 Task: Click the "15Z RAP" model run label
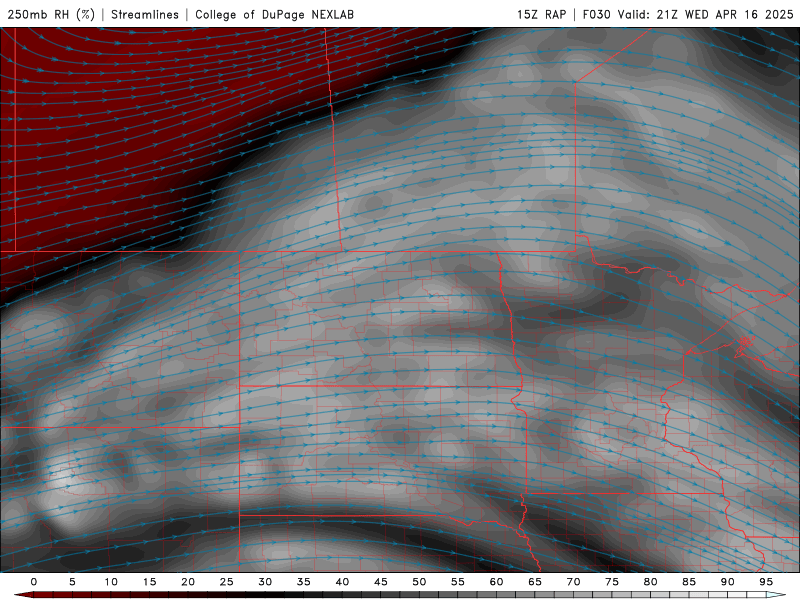tap(541, 14)
